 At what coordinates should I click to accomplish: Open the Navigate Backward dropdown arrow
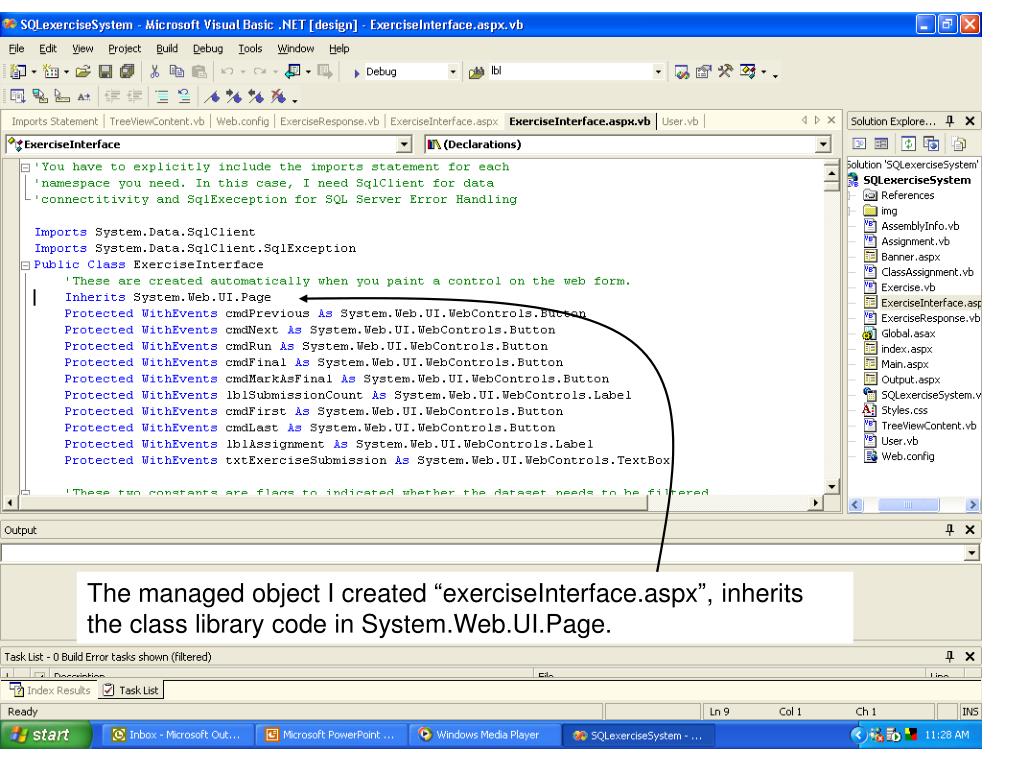coord(308,72)
